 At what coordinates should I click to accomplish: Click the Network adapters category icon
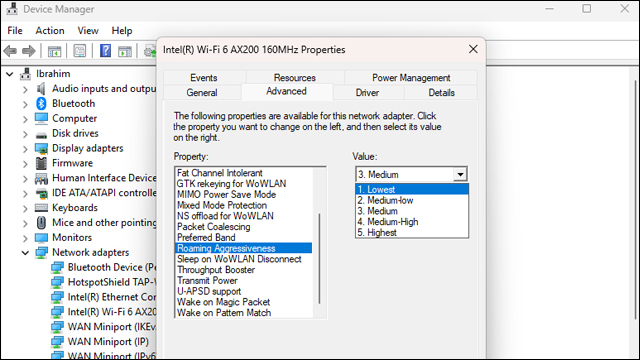point(41,253)
